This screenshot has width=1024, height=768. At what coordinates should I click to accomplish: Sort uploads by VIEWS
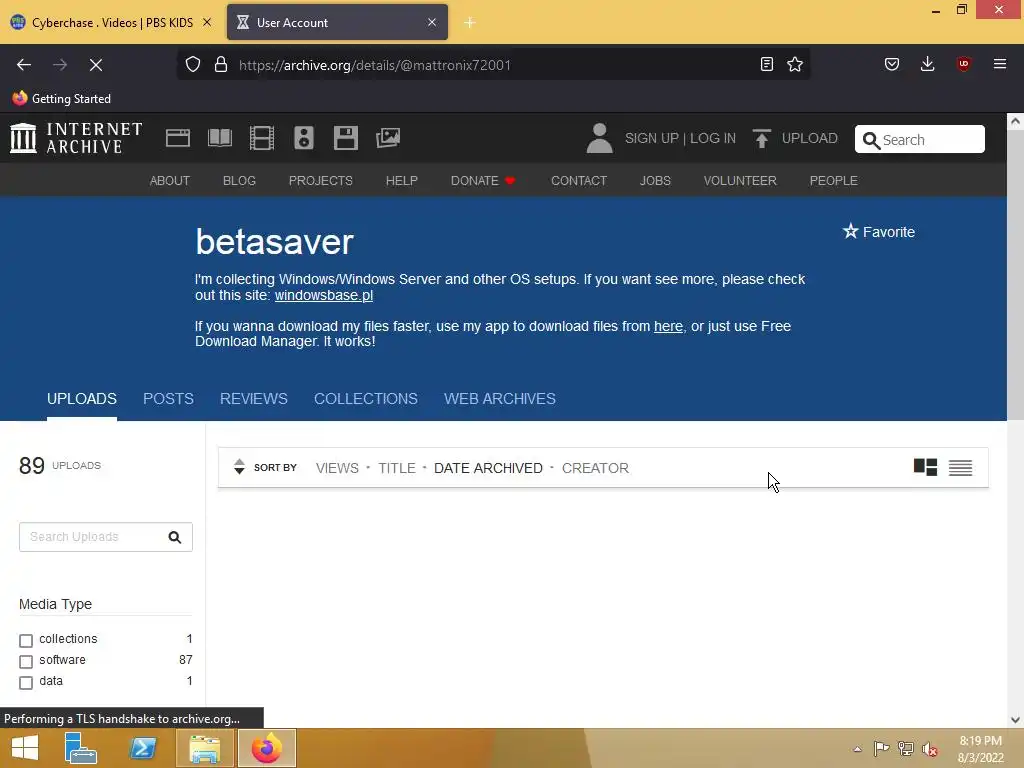pyautogui.click(x=337, y=468)
